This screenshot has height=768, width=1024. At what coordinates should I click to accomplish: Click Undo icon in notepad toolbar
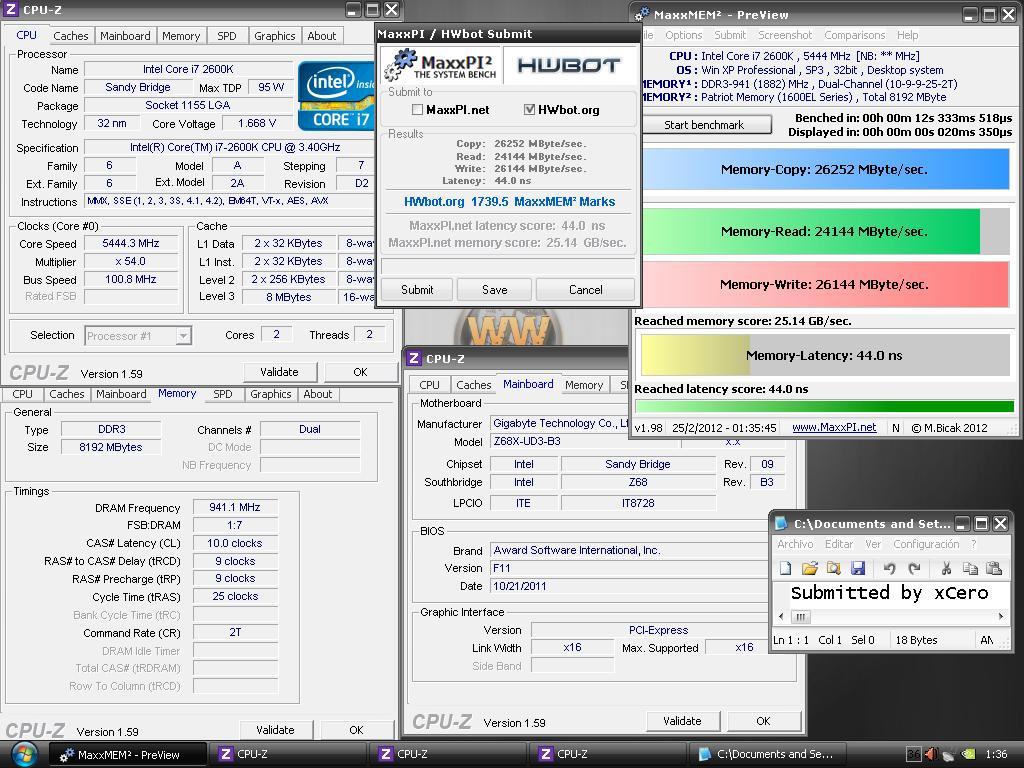click(x=889, y=568)
